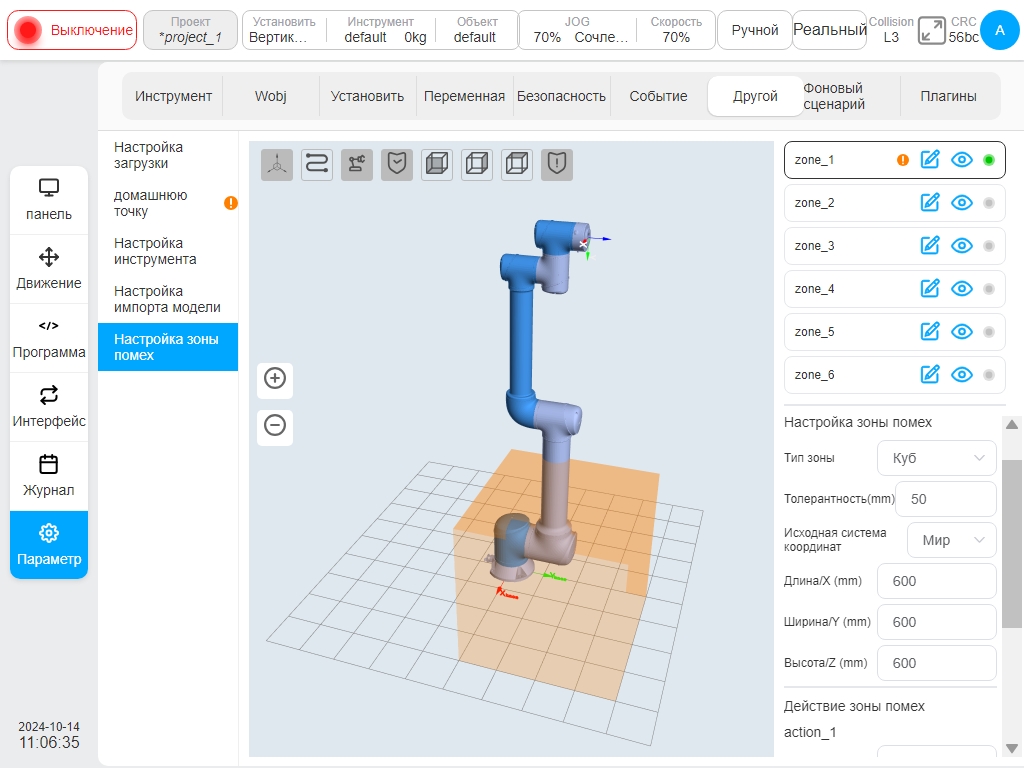Open the Инструмент default 0kg selector
The height and width of the screenshot is (768, 1024).
click(x=380, y=30)
